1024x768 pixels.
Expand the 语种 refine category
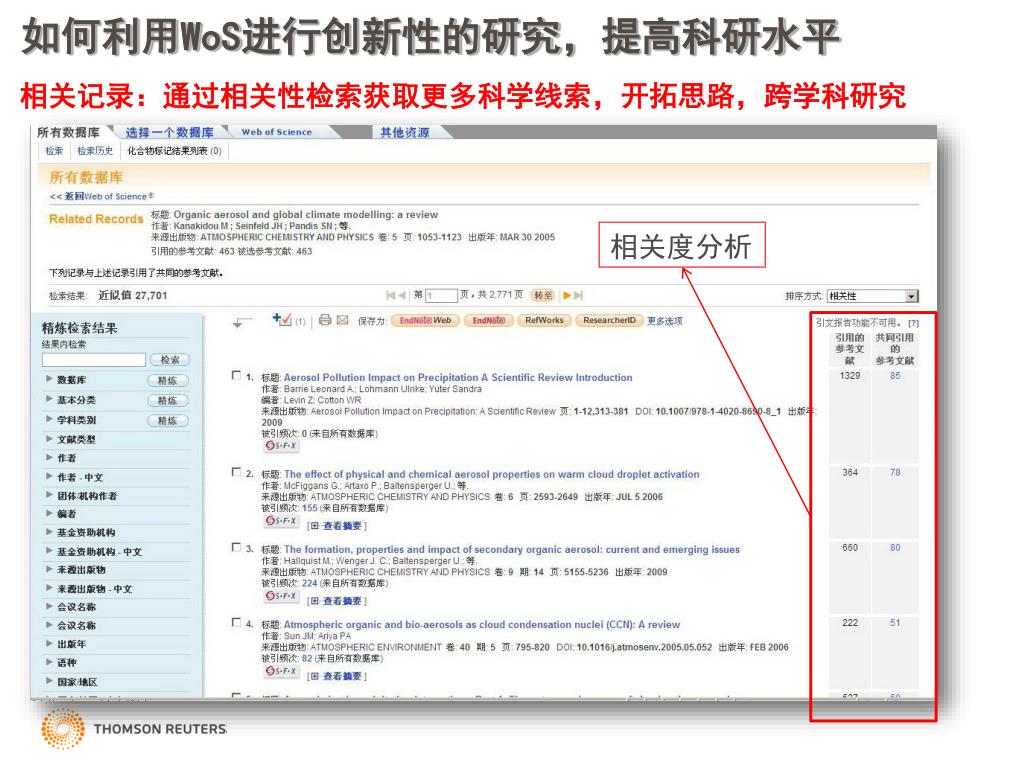(50, 662)
